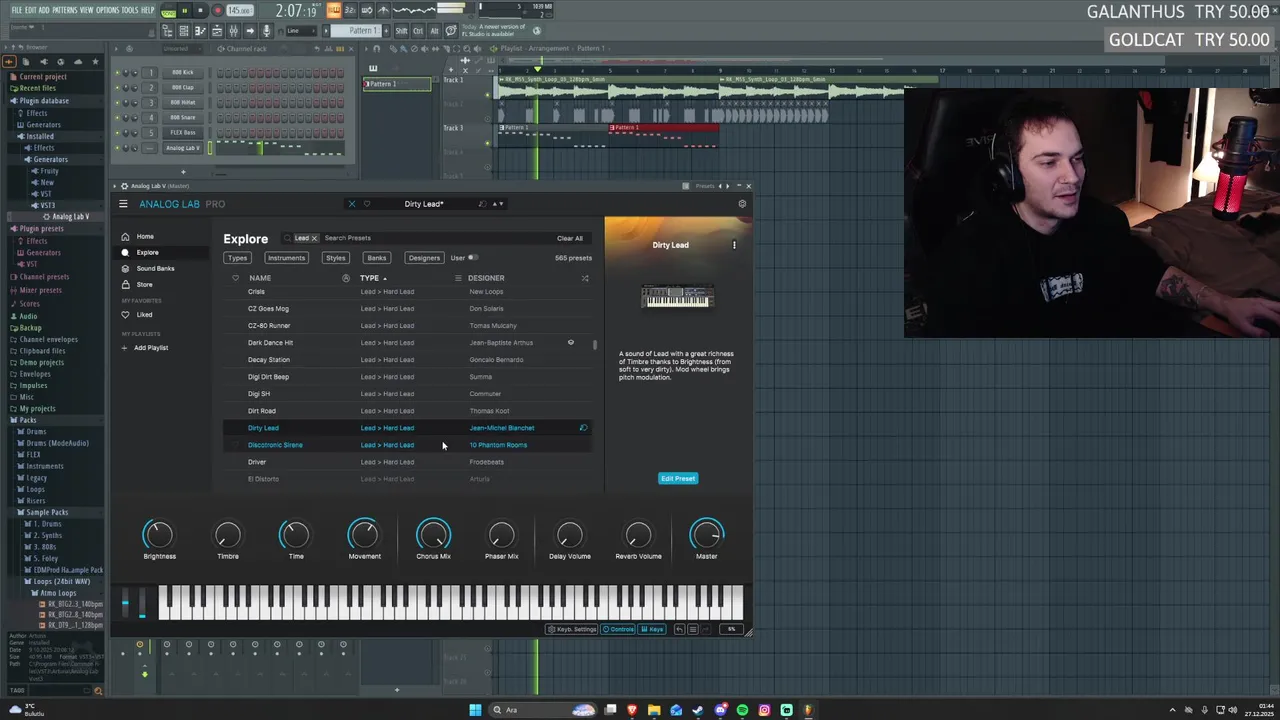Screen dimensions: 1280x720
Task: Click the Master volume knob
Action: 707,535
